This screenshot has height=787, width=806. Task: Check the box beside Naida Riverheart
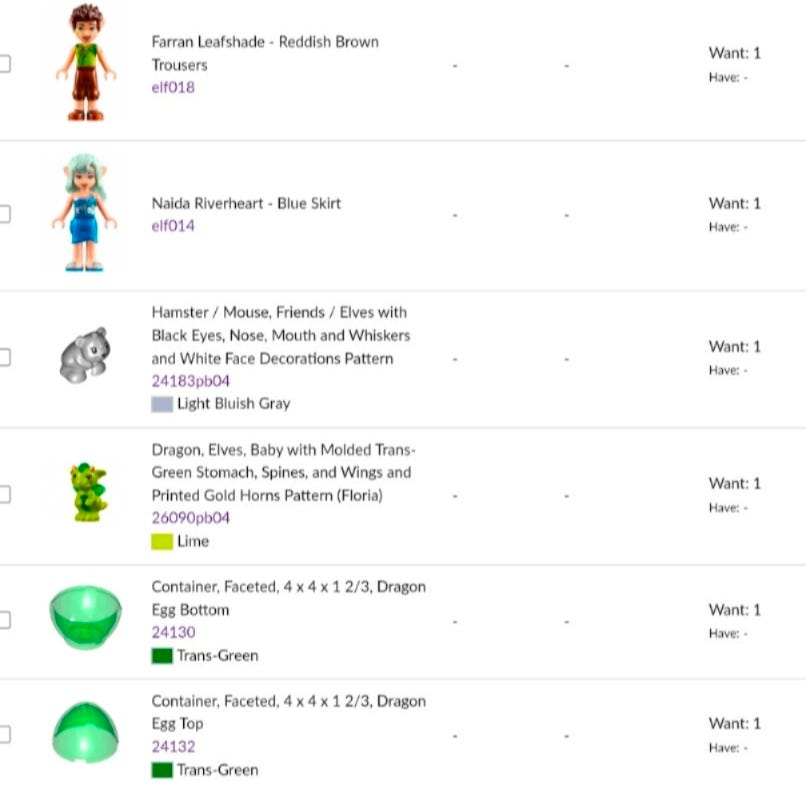4,214
